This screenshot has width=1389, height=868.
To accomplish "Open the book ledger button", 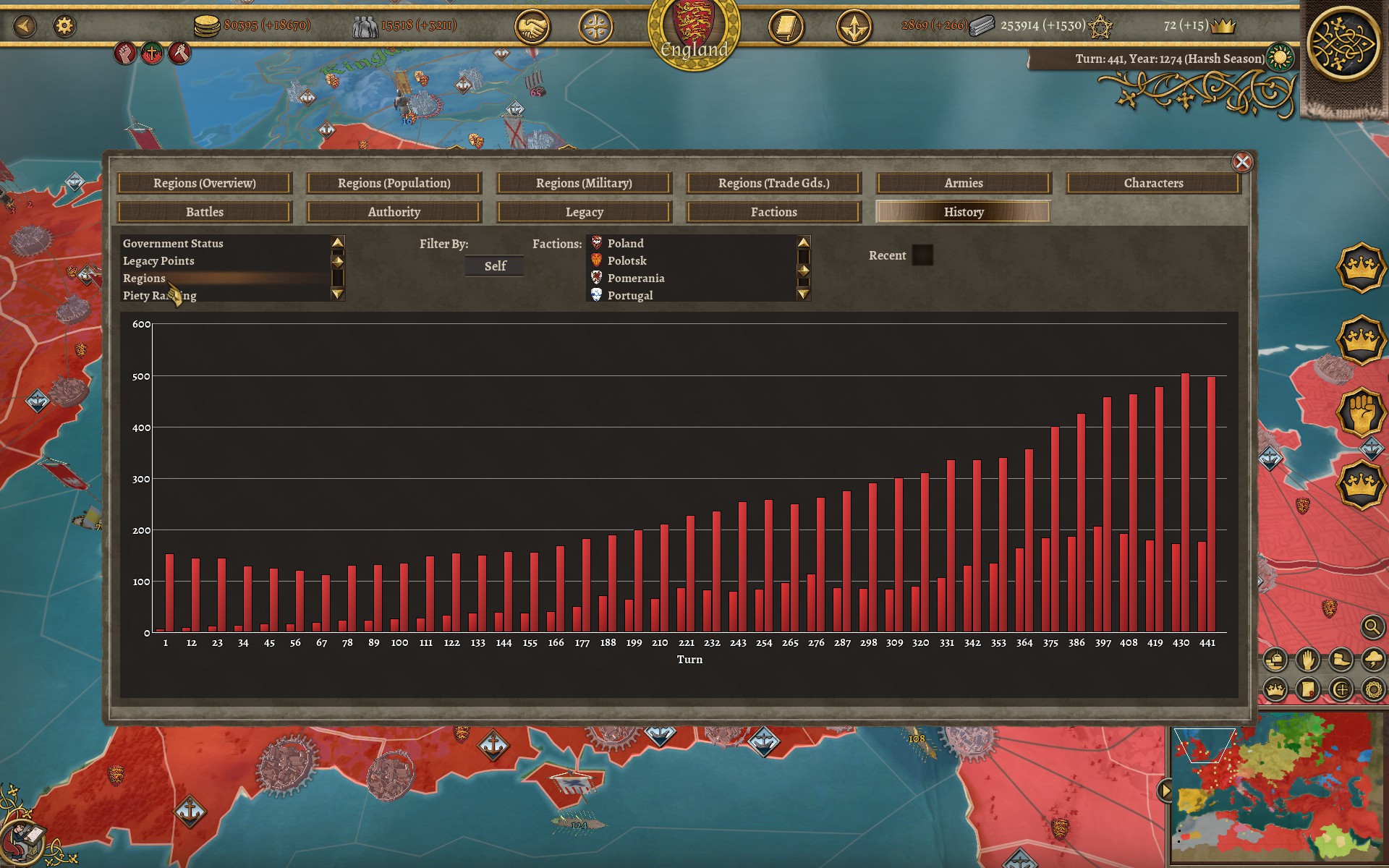I will [786, 27].
